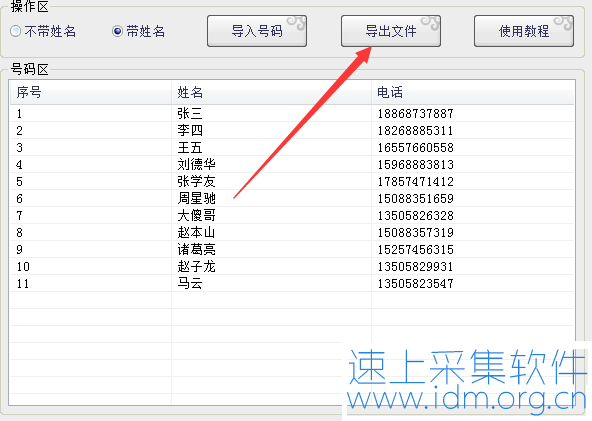The height and width of the screenshot is (421, 592).
Task: Open the 使用教程 tutorial button
Action: tap(524, 31)
